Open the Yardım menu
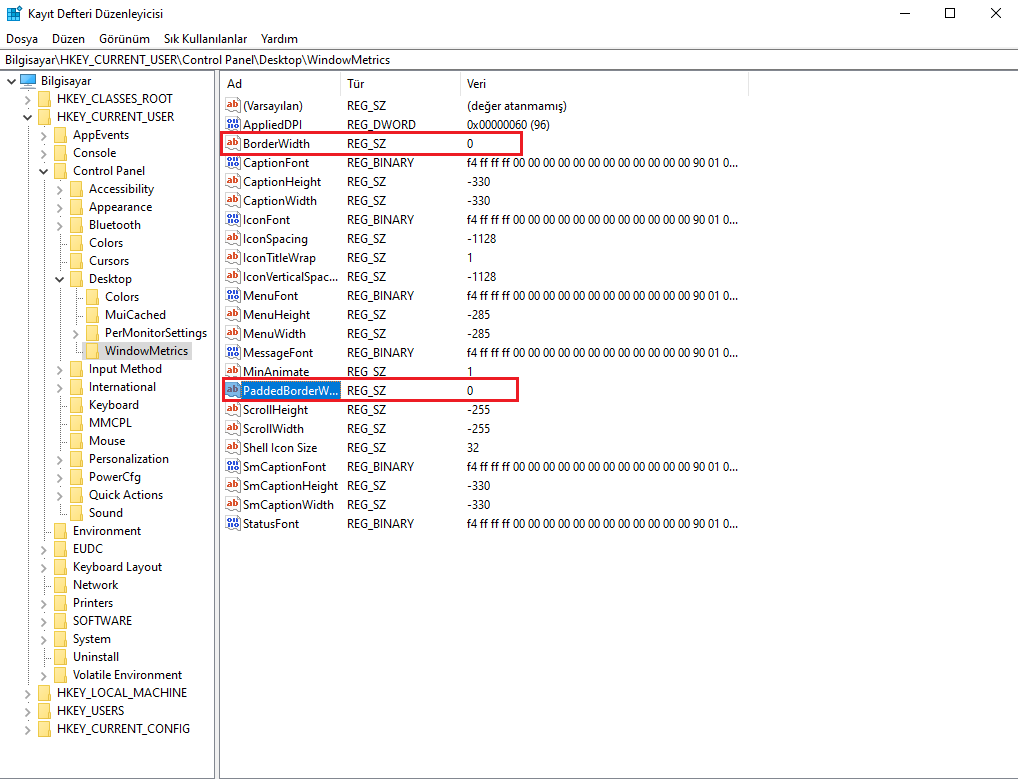The image size is (1018, 779). tap(279, 39)
